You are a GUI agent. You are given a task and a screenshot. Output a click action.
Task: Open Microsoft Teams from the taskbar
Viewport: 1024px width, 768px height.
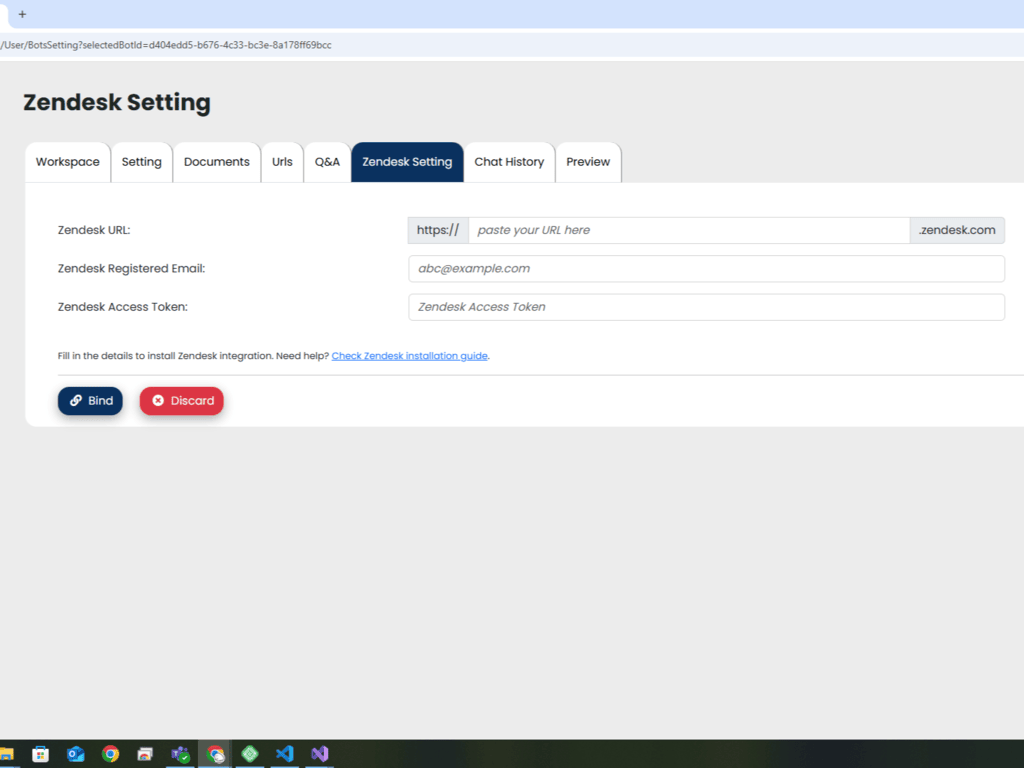tap(181, 754)
